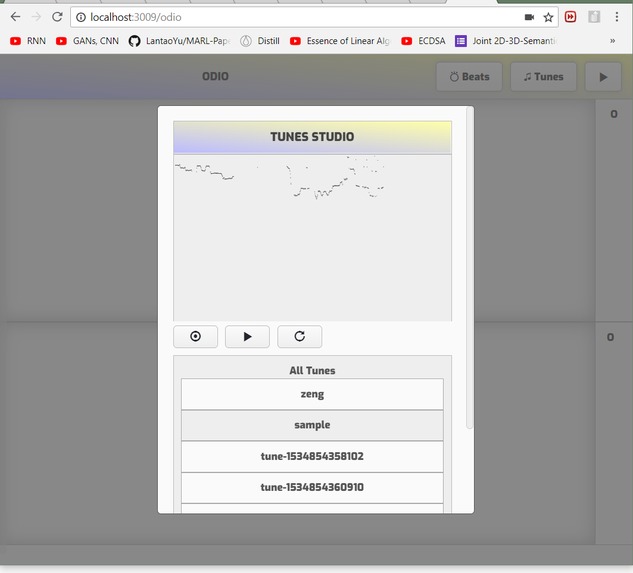The height and width of the screenshot is (573, 633).
Task: Open the ECDSA bookmark
Action: 423,41
